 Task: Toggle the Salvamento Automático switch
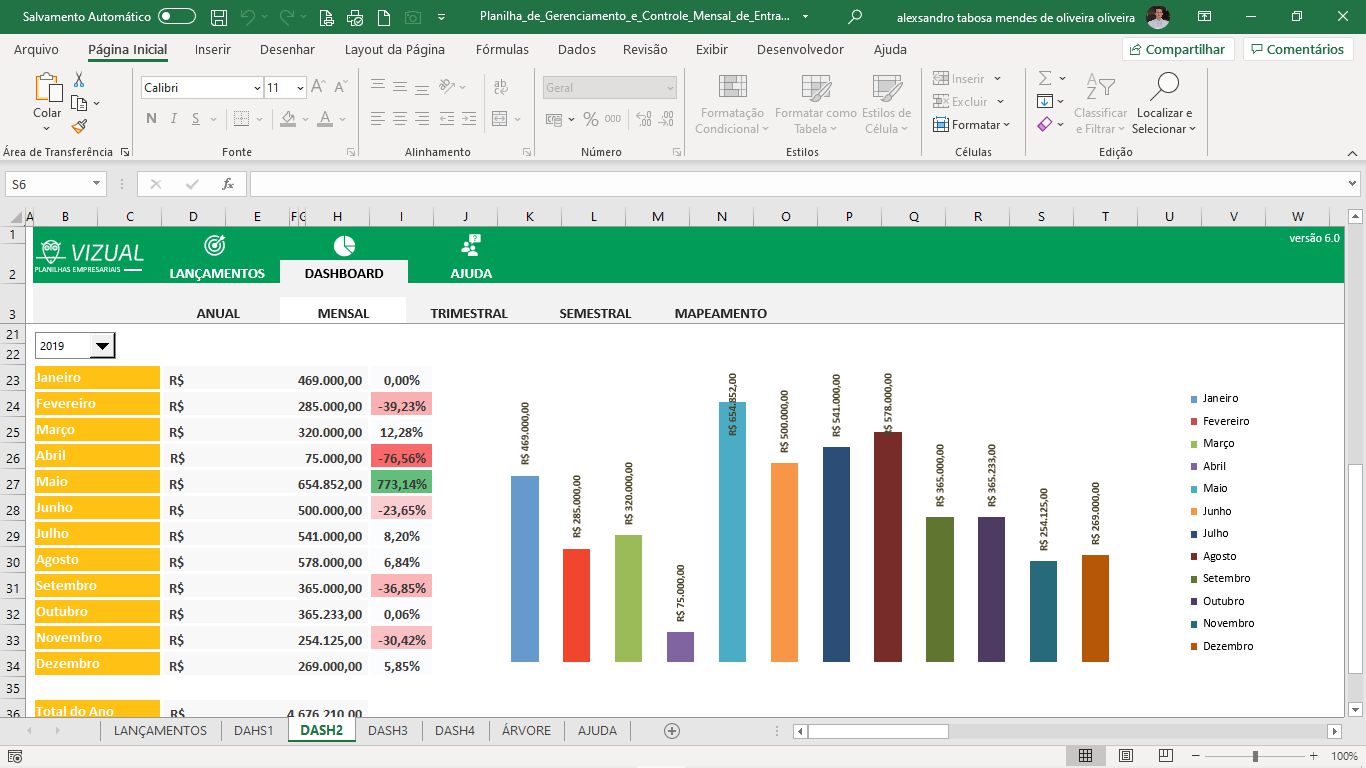click(177, 17)
